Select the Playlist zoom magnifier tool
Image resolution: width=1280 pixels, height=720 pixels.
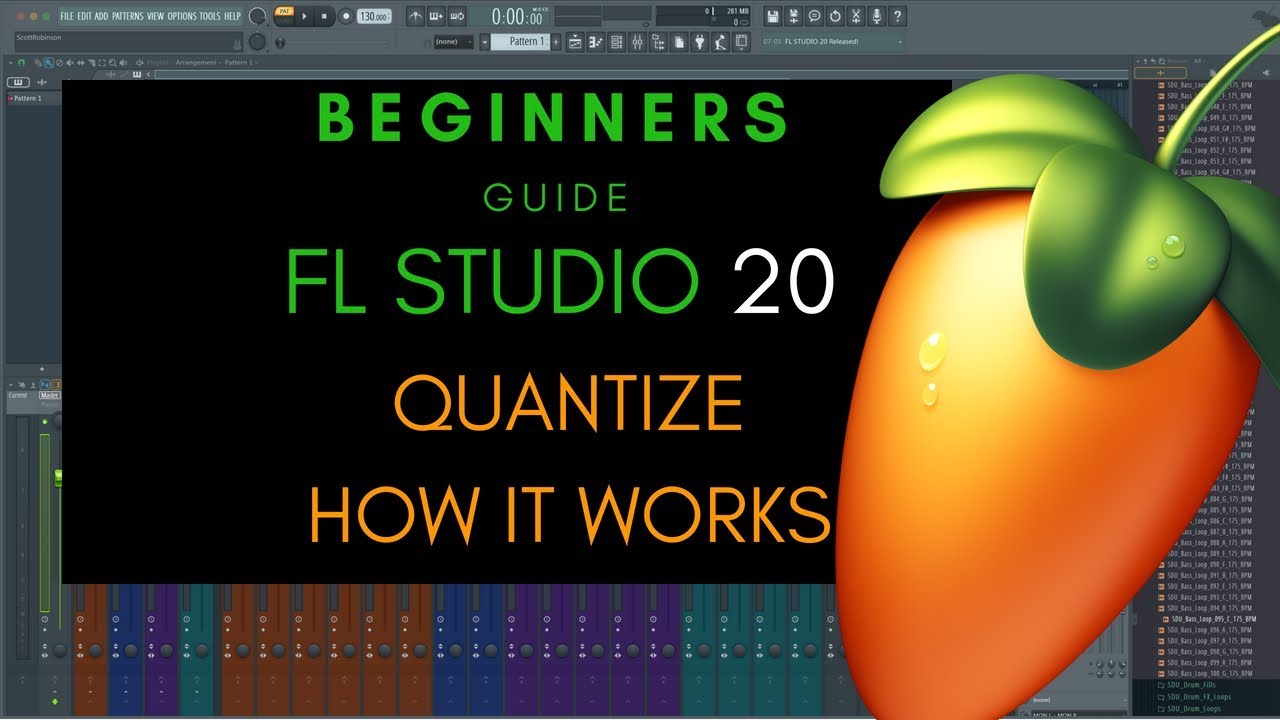click(112, 62)
